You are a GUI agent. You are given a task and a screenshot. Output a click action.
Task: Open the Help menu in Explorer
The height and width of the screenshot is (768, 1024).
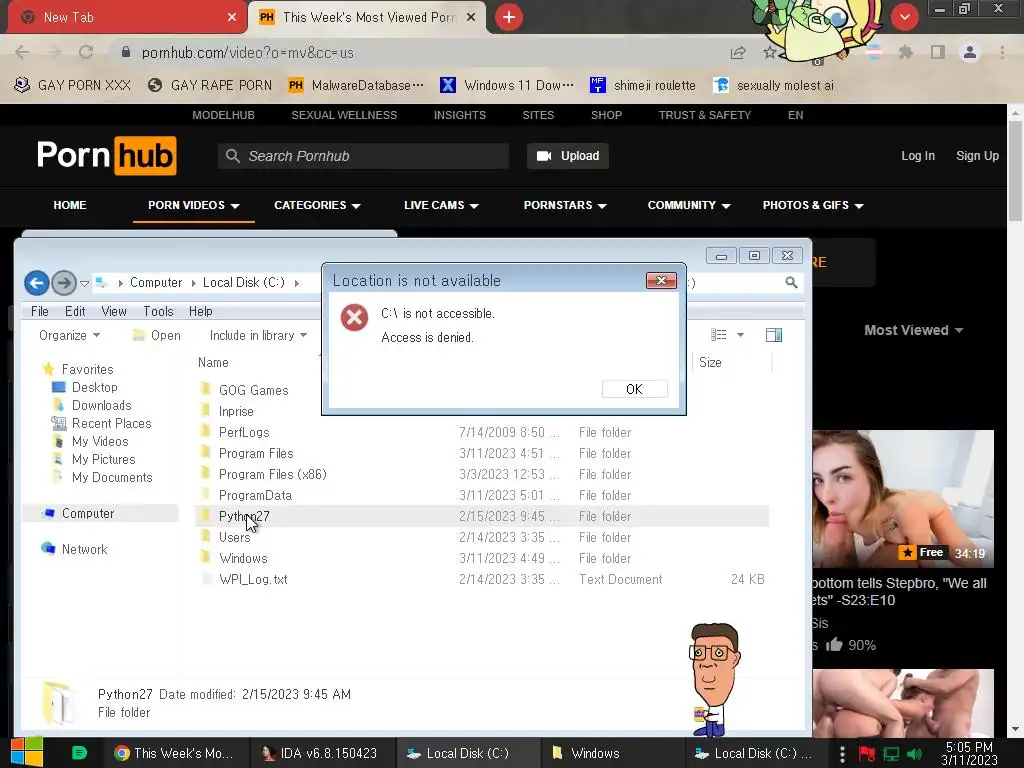pos(200,312)
